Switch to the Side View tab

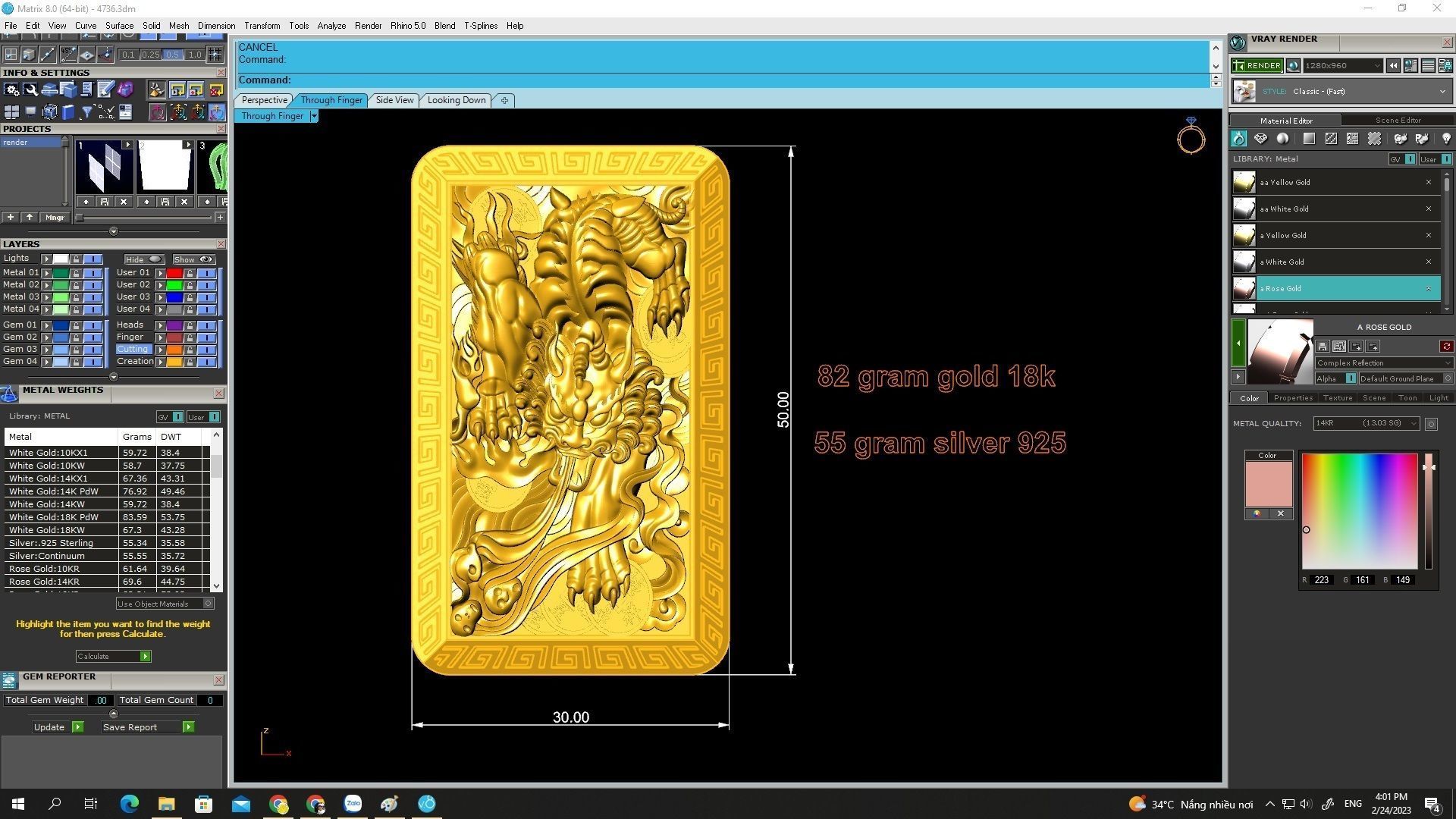(394, 100)
